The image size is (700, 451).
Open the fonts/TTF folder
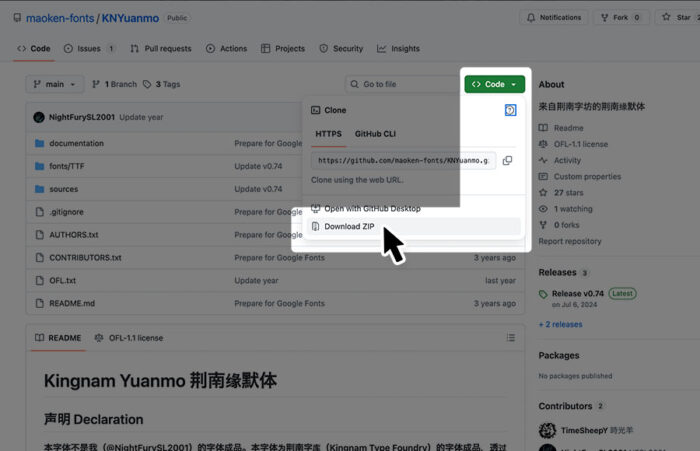[x=67, y=166]
